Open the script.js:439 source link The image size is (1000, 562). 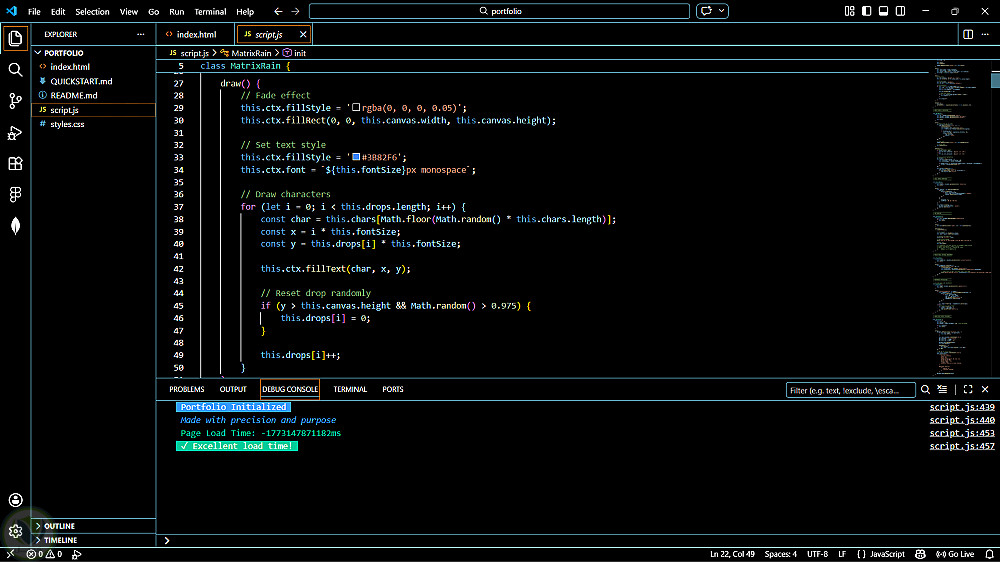[x=961, y=407]
